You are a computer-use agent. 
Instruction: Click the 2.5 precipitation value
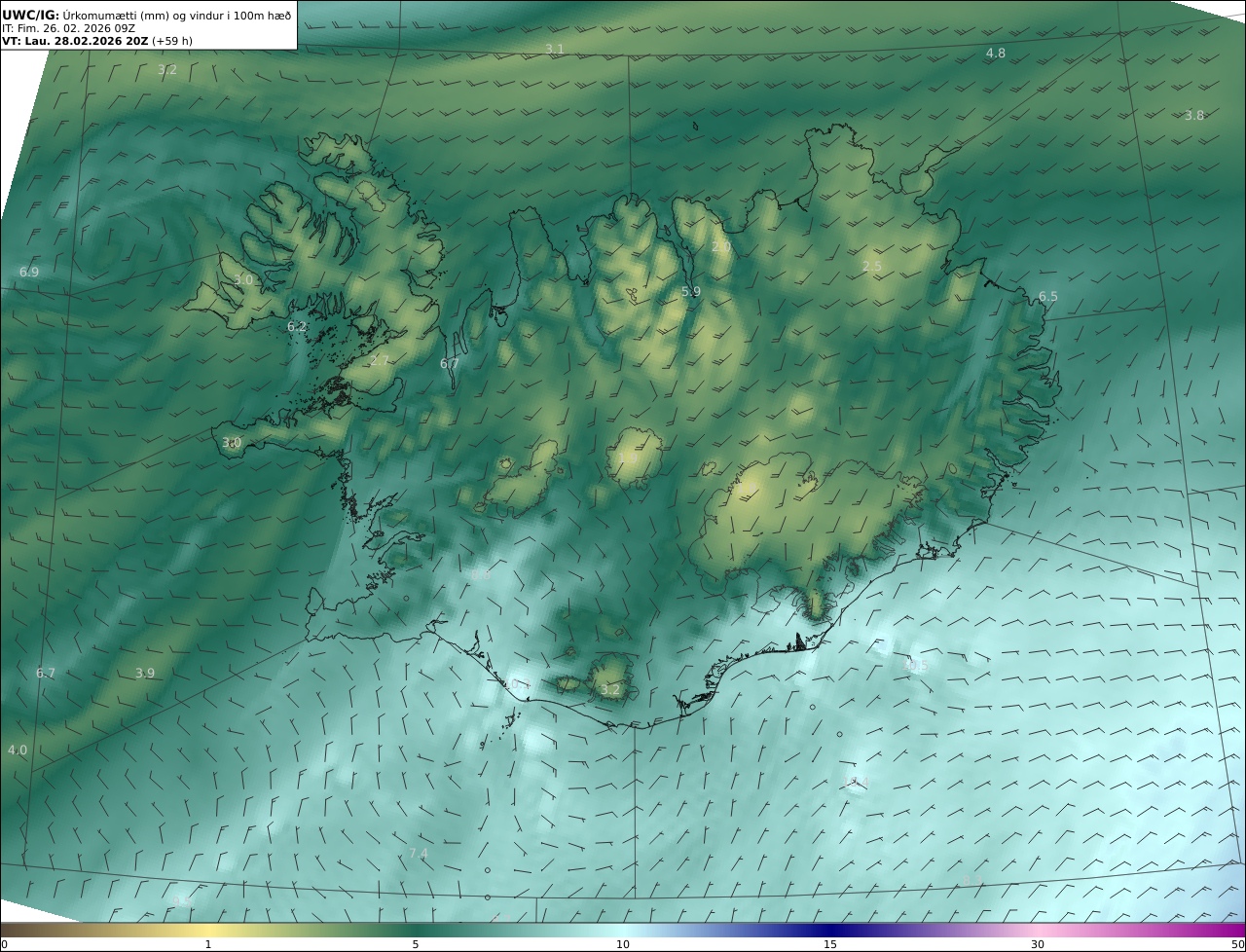[x=872, y=266]
